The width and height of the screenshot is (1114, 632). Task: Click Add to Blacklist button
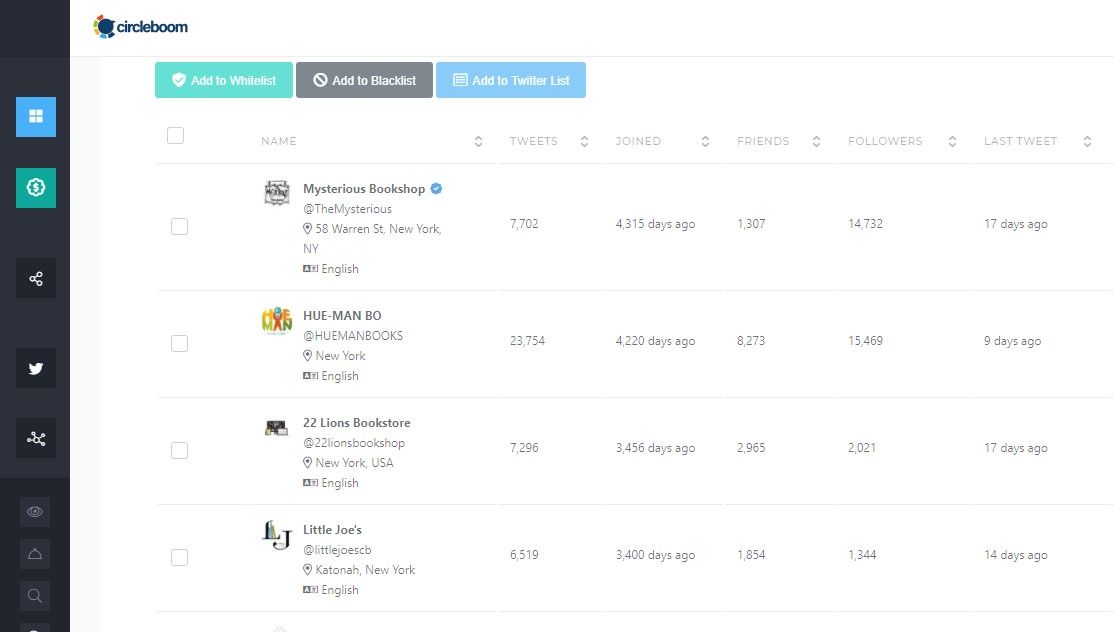point(364,80)
